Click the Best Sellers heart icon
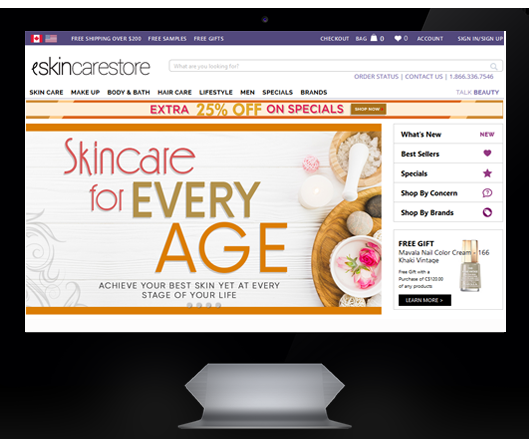This screenshot has width=529, height=439. [487, 153]
